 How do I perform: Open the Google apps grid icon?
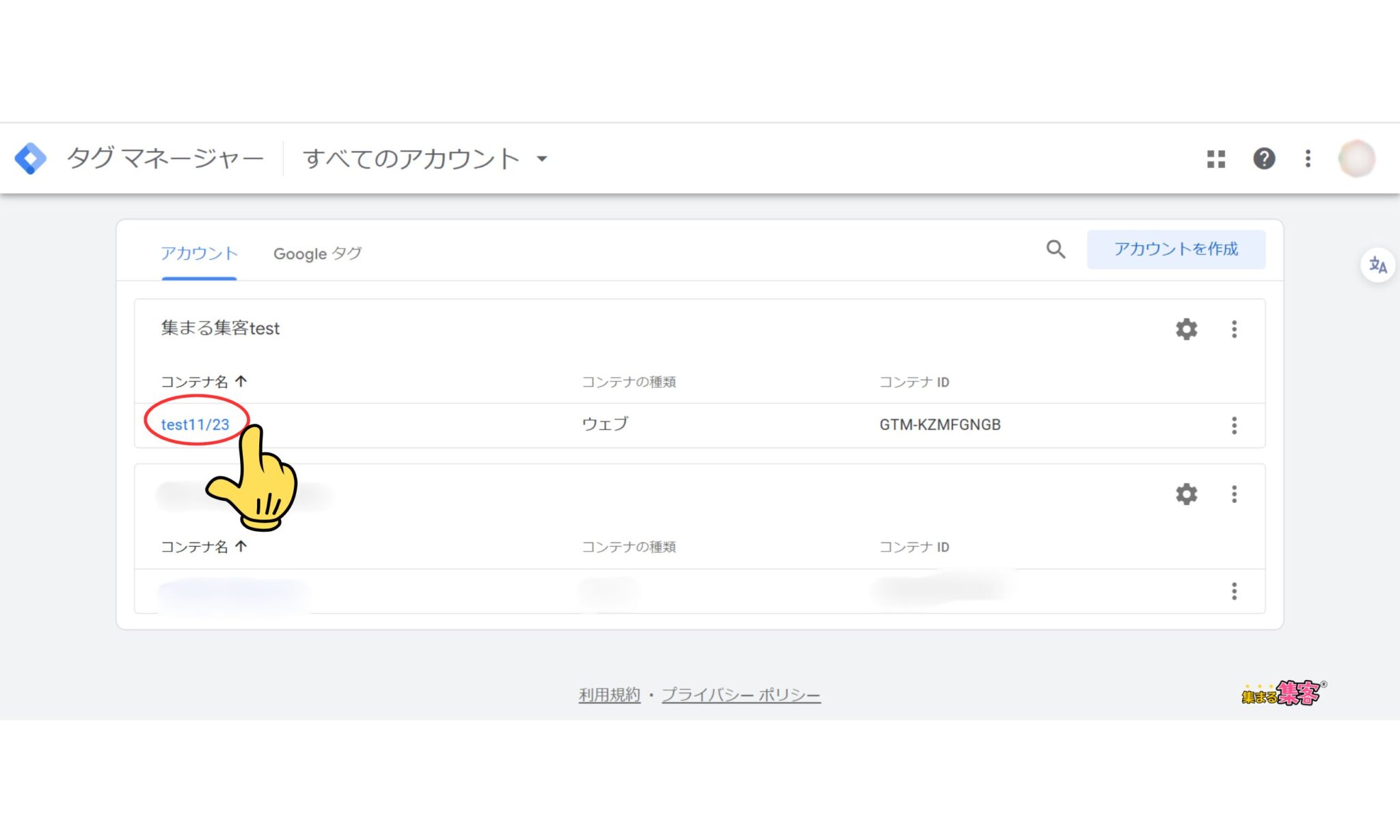pos(1216,159)
